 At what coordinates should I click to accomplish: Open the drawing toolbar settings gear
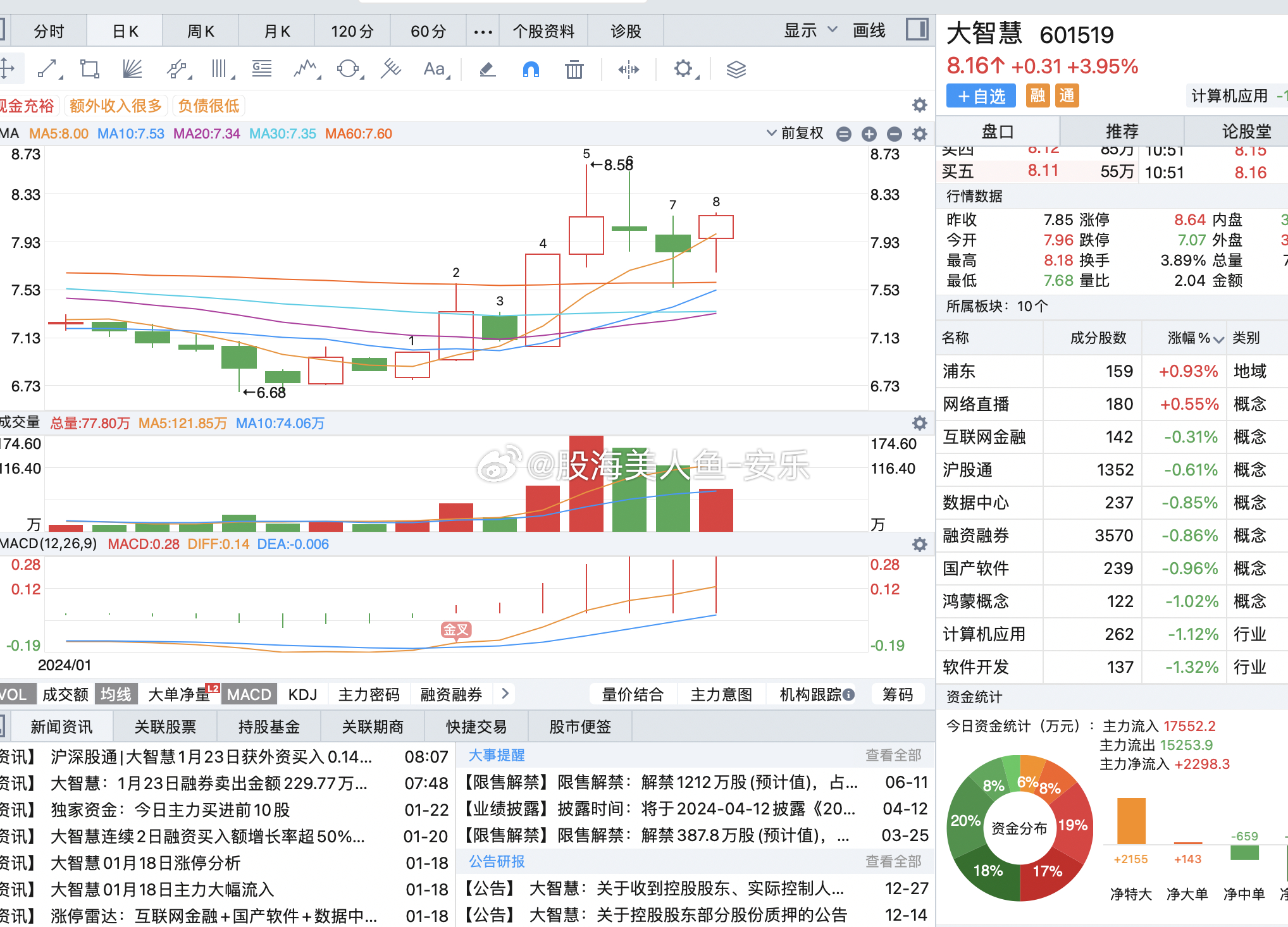[684, 68]
